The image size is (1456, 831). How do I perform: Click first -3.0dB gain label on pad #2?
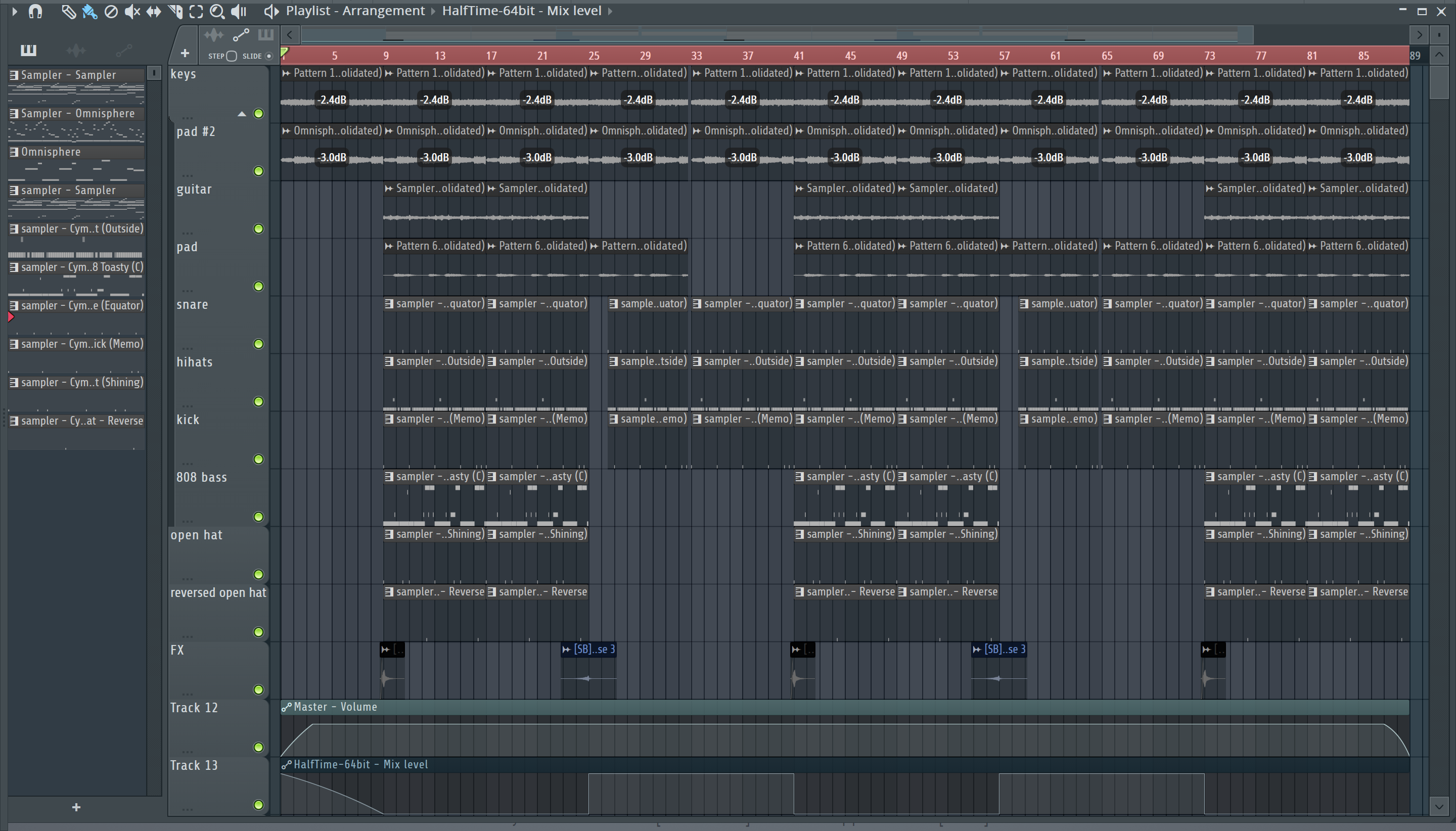point(332,158)
